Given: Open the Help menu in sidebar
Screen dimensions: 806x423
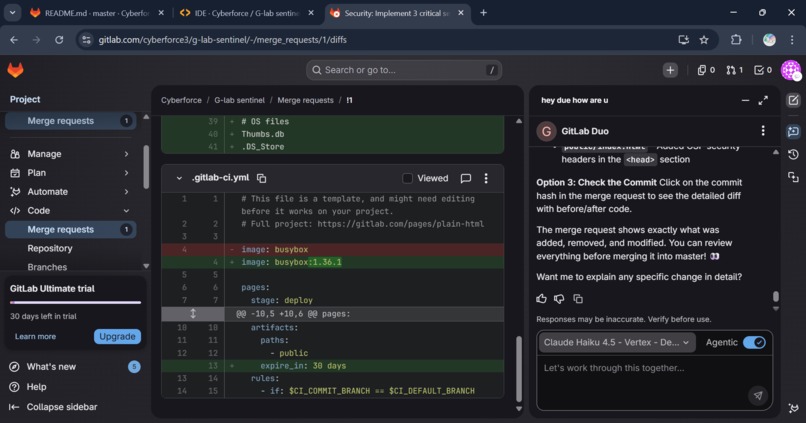Looking at the screenshot, I should (36, 387).
